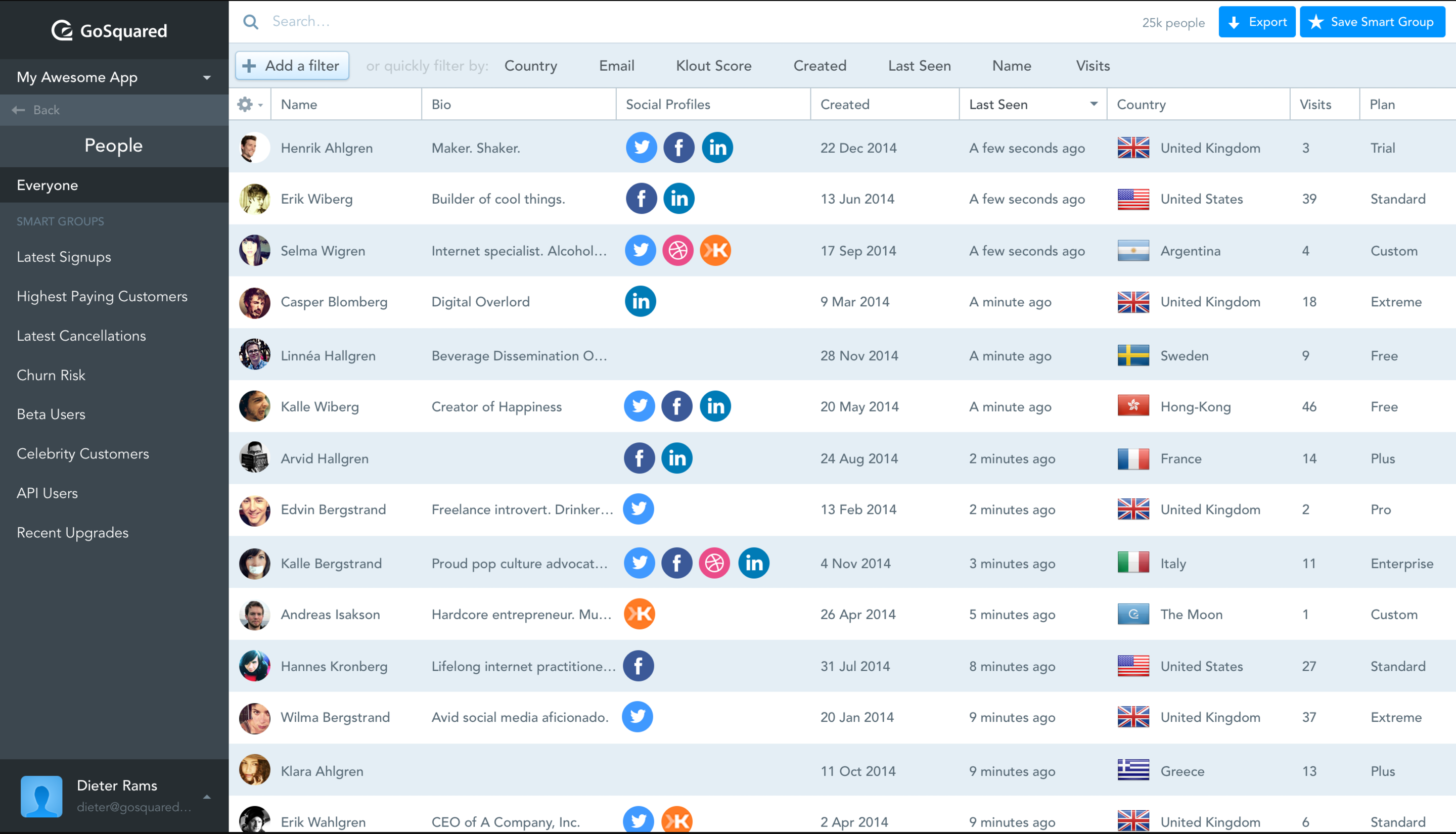
Task: Click the search magnifier icon
Action: [251, 22]
